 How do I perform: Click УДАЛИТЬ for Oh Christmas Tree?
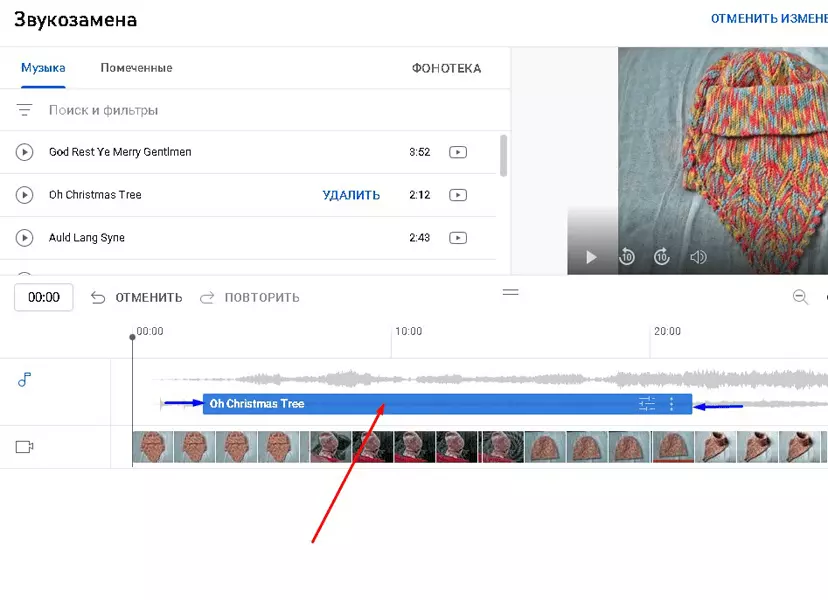pyautogui.click(x=351, y=195)
